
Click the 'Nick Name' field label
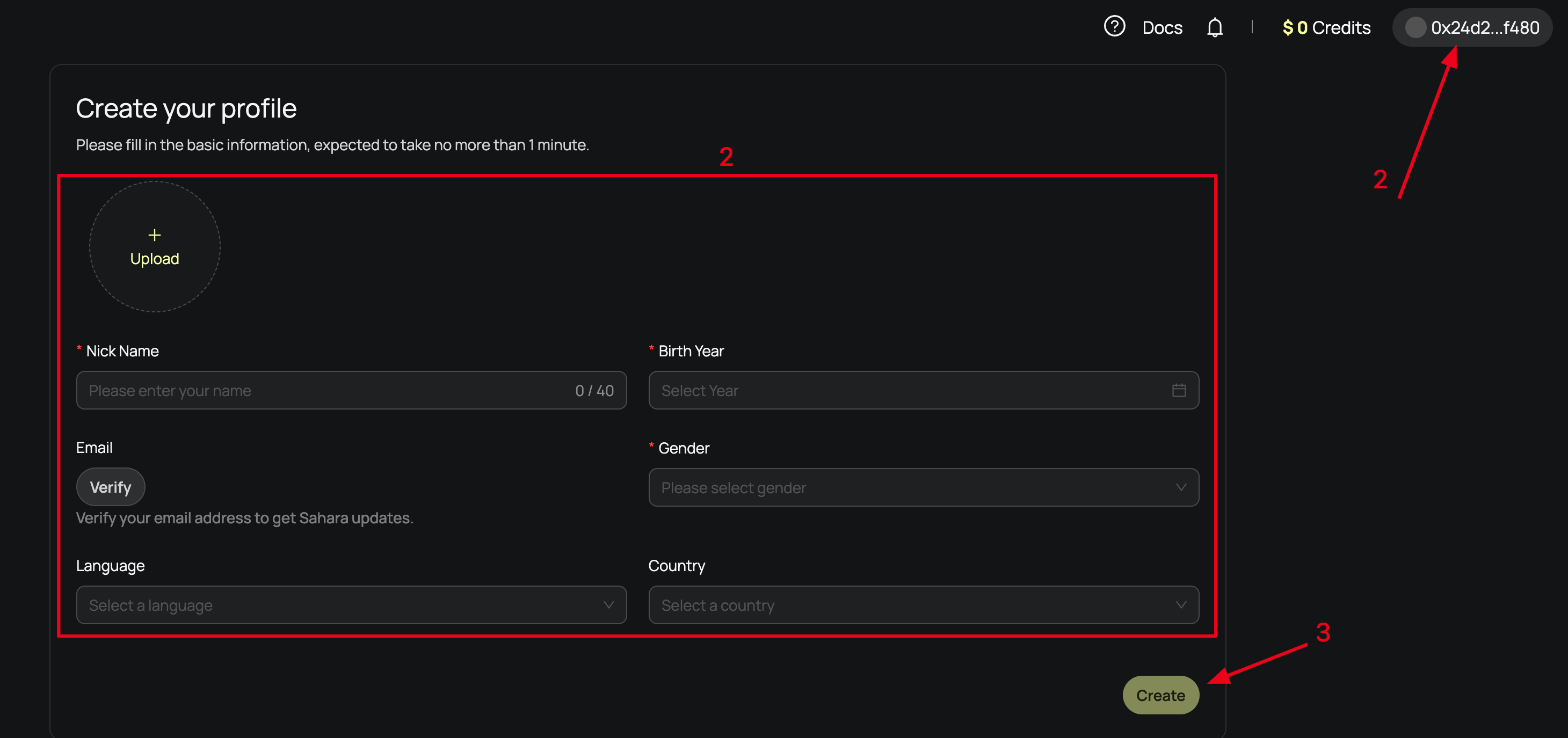pyautogui.click(x=122, y=351)
